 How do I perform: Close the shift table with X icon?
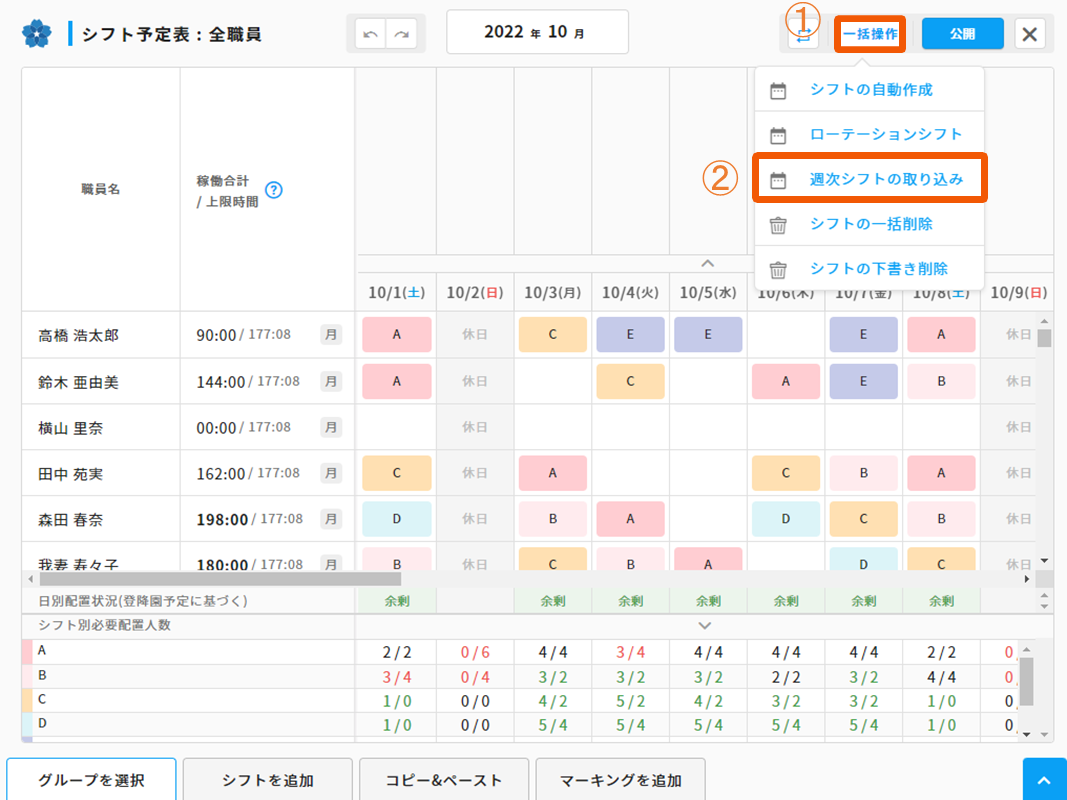click(1030, 34)
